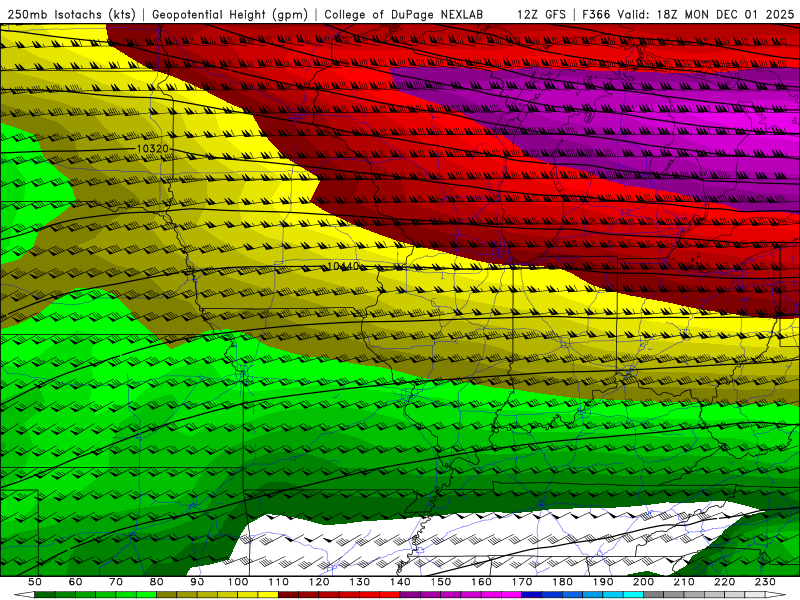Click the 120 value on color scale

[x=319, y=582]
